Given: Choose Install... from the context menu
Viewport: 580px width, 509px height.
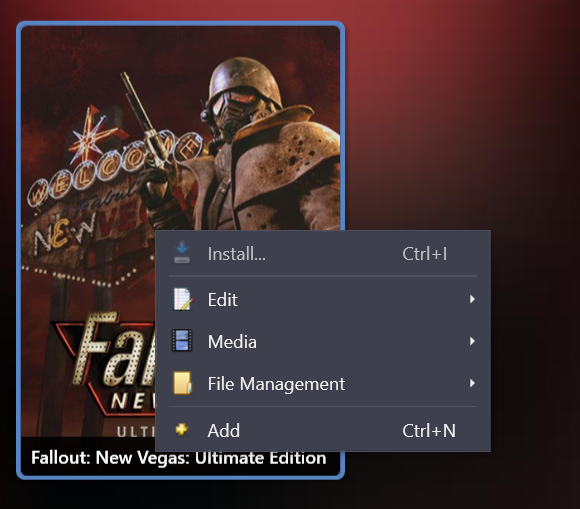Looking at the screenshot, I should 323,254.
